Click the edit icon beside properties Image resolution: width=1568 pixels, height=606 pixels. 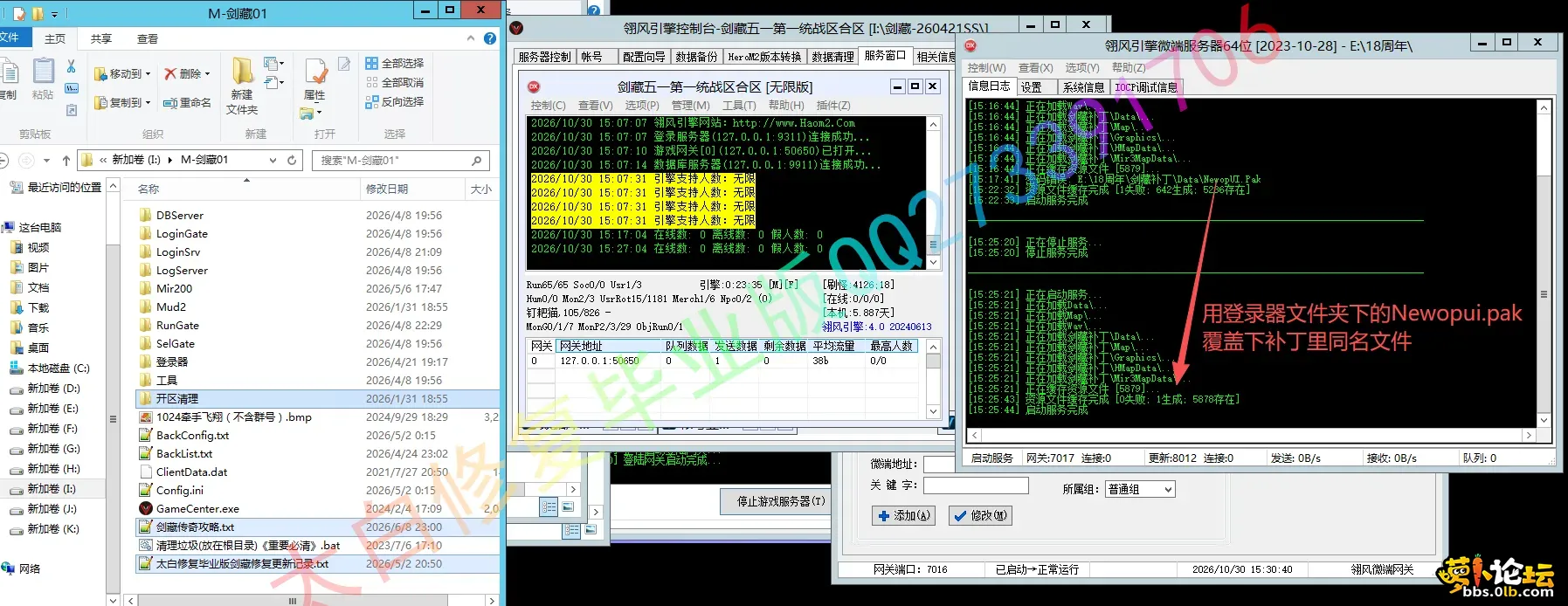[344, 64]
